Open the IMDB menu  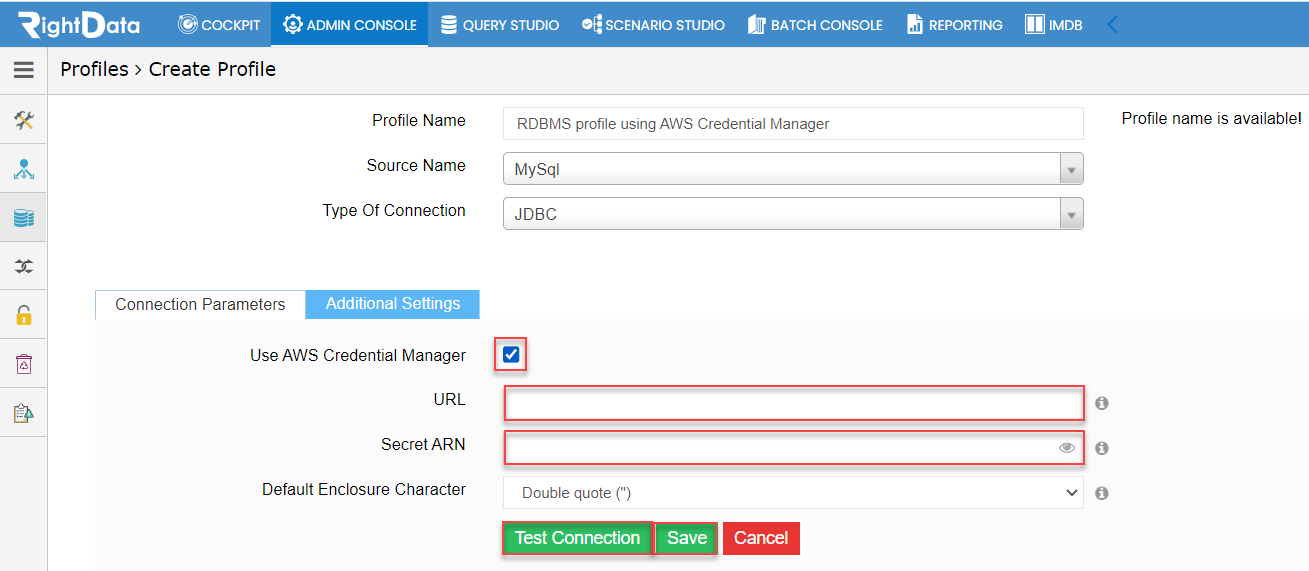(x=1053, y=24)
